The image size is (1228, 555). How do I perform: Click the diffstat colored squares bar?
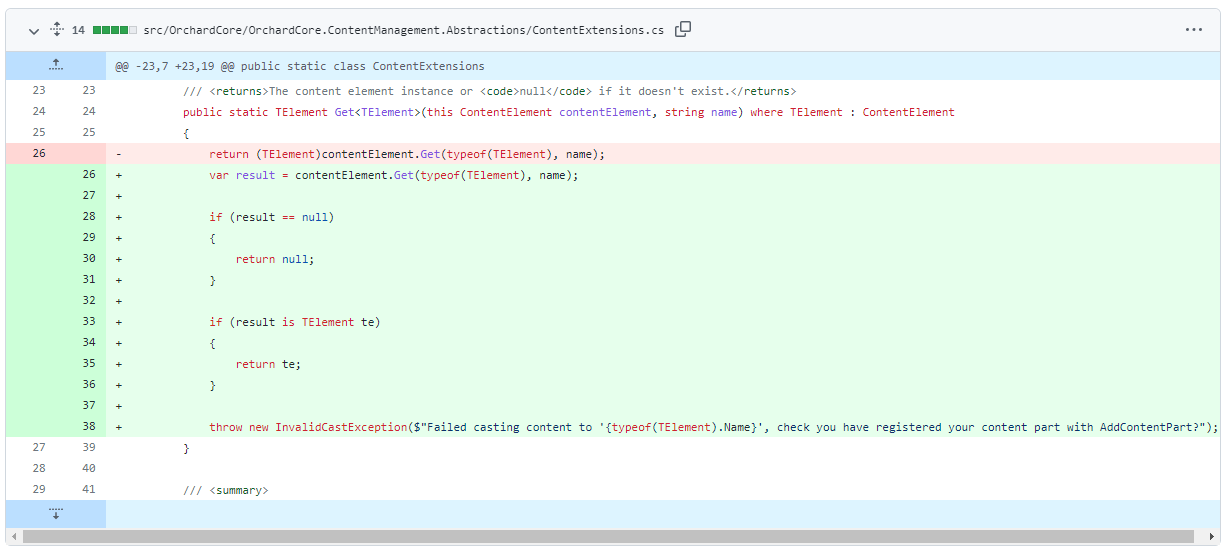click(115, 30)
